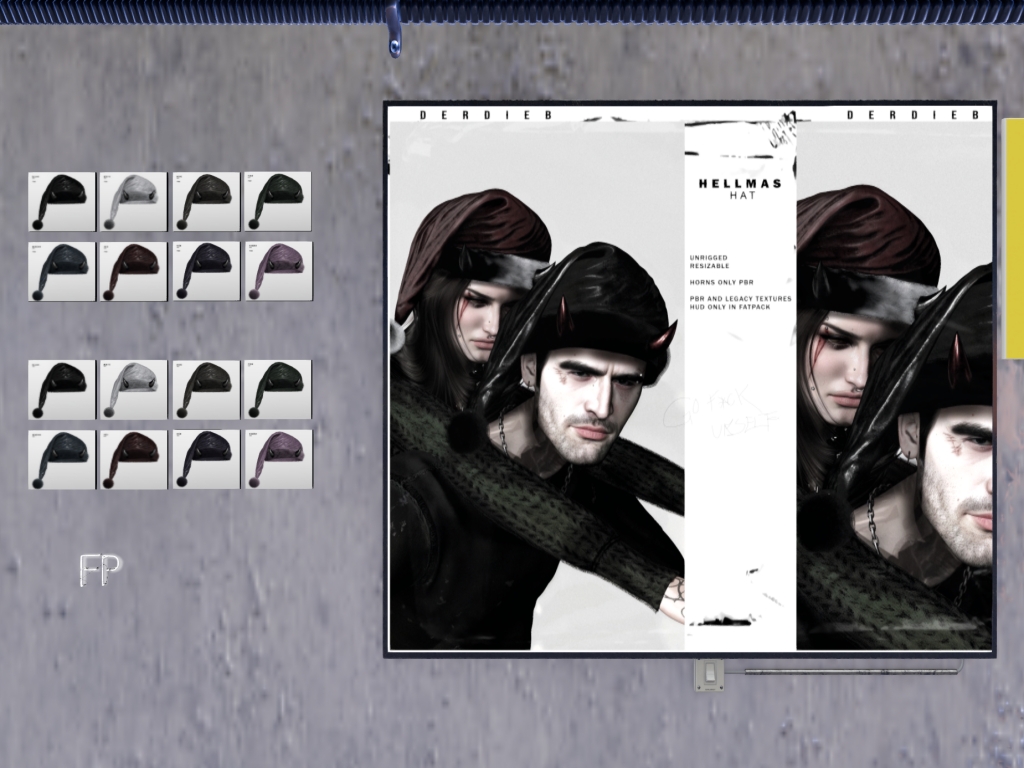Choose the purple hat in the upper set
This screenshot has height=768, width=1024.
(x=278, y=271)
